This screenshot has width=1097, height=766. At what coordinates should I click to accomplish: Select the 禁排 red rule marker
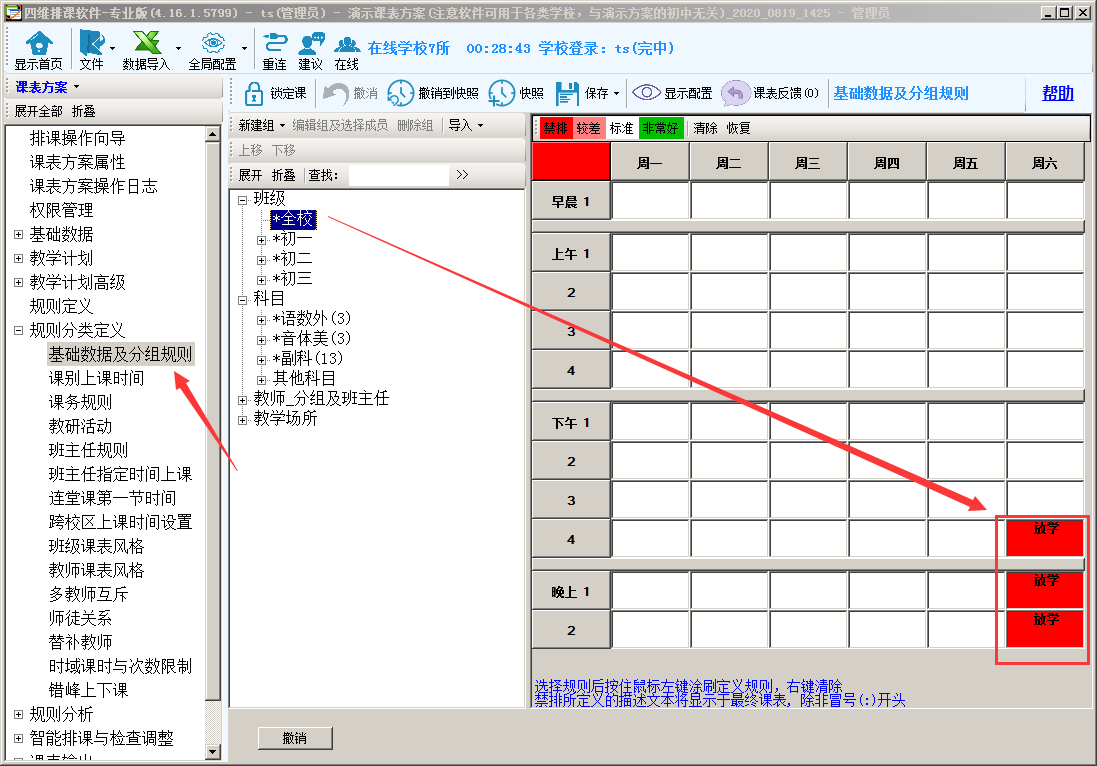click(554, 128)
